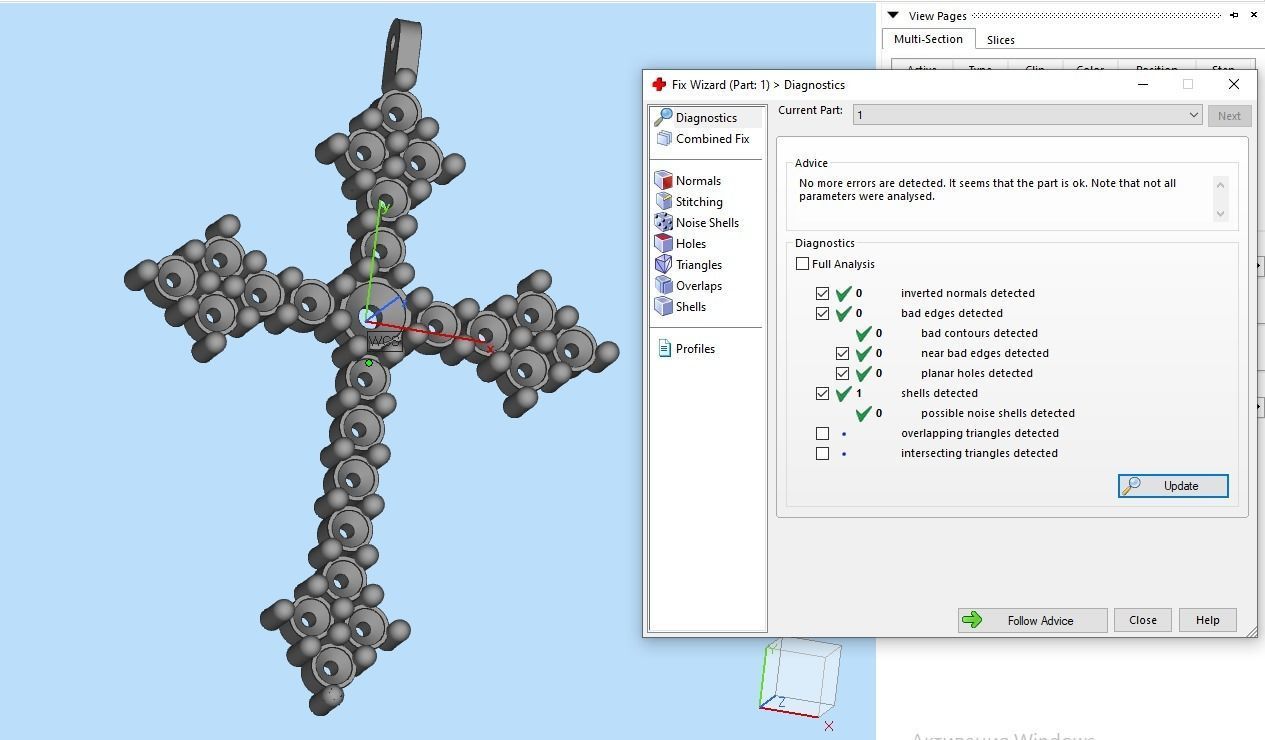1265x740 pixels.
Task: Open the Diagnostics page icon
Action: [x=663, y=118]
